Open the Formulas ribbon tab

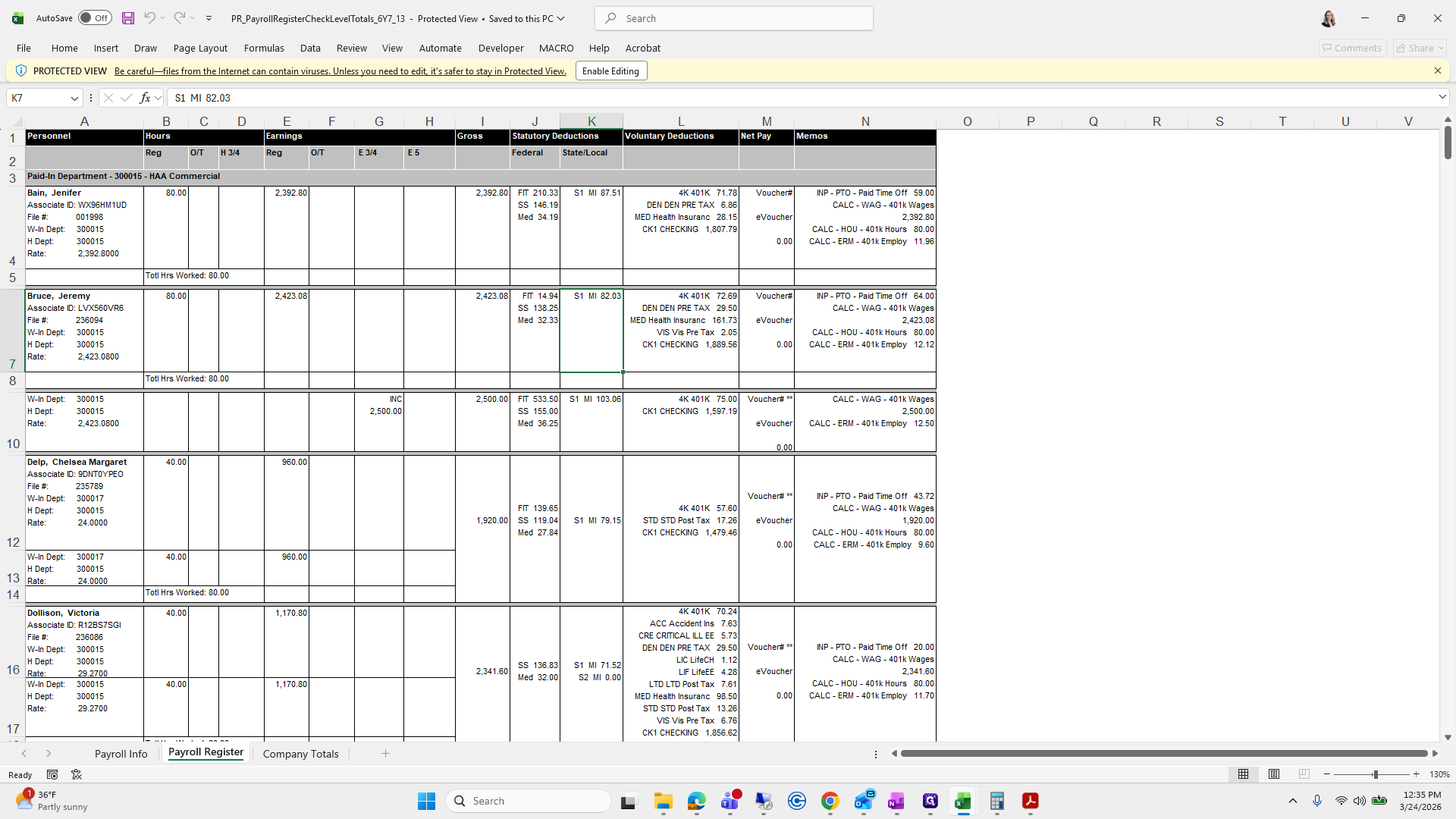tap(264, 48)
